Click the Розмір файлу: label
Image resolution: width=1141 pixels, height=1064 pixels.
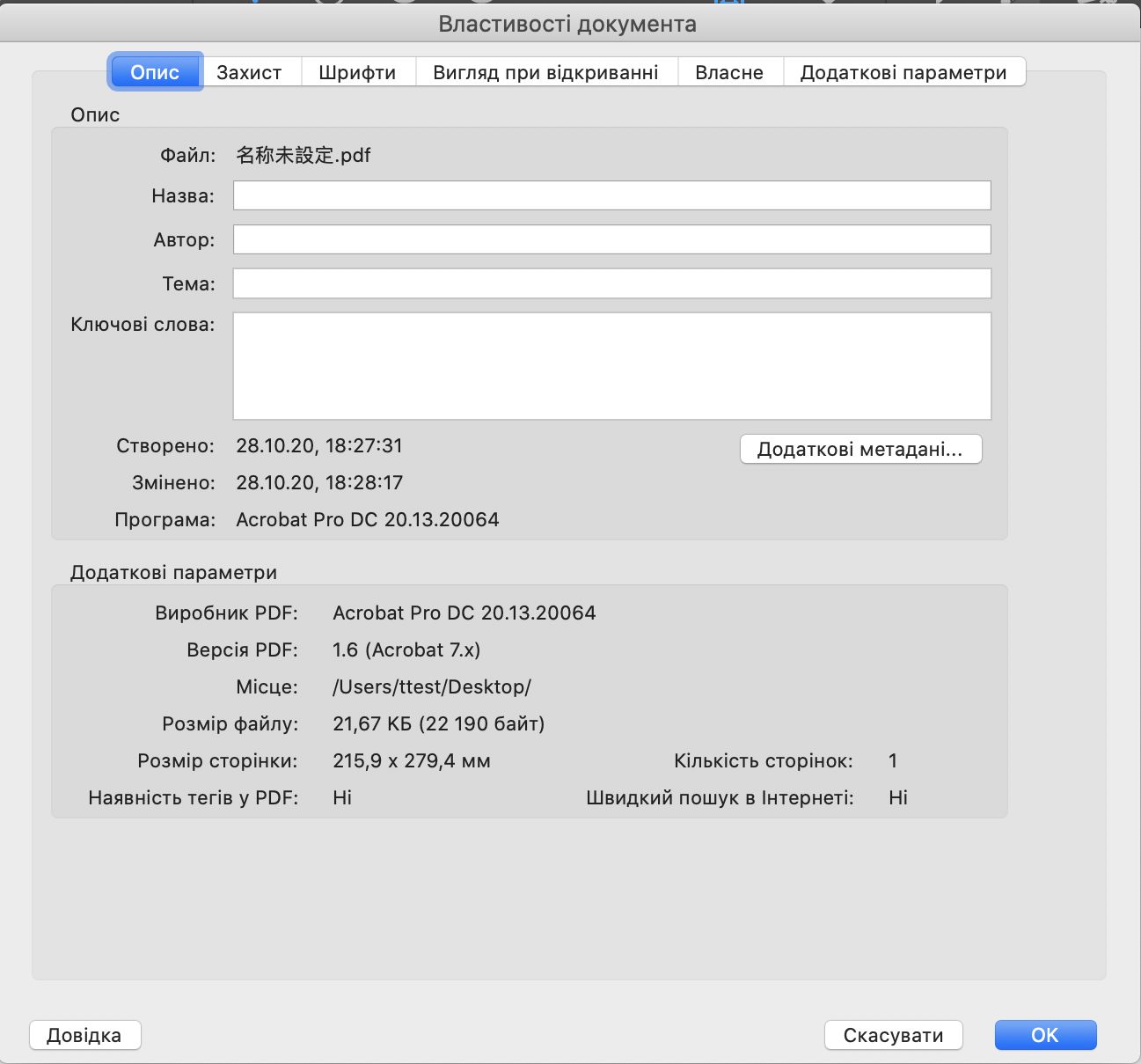coord(230,724)
